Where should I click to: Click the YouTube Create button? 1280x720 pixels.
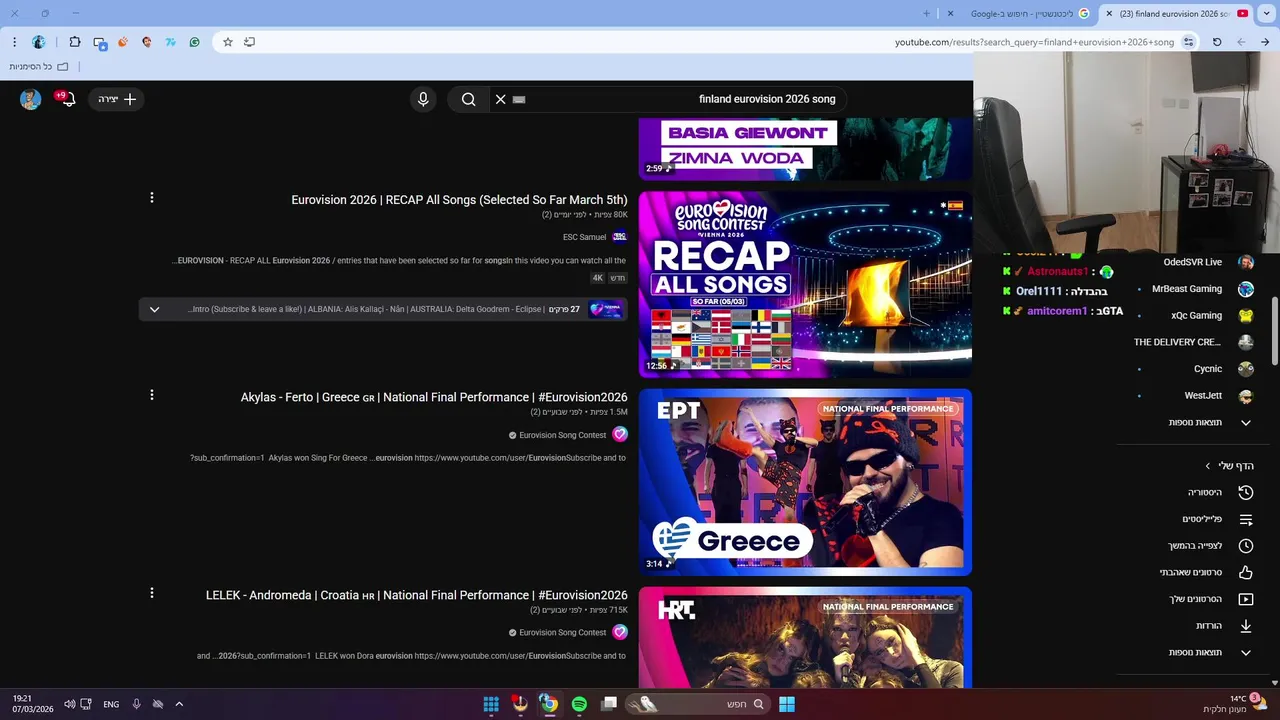pyautogui.click(x=117, y=99)
